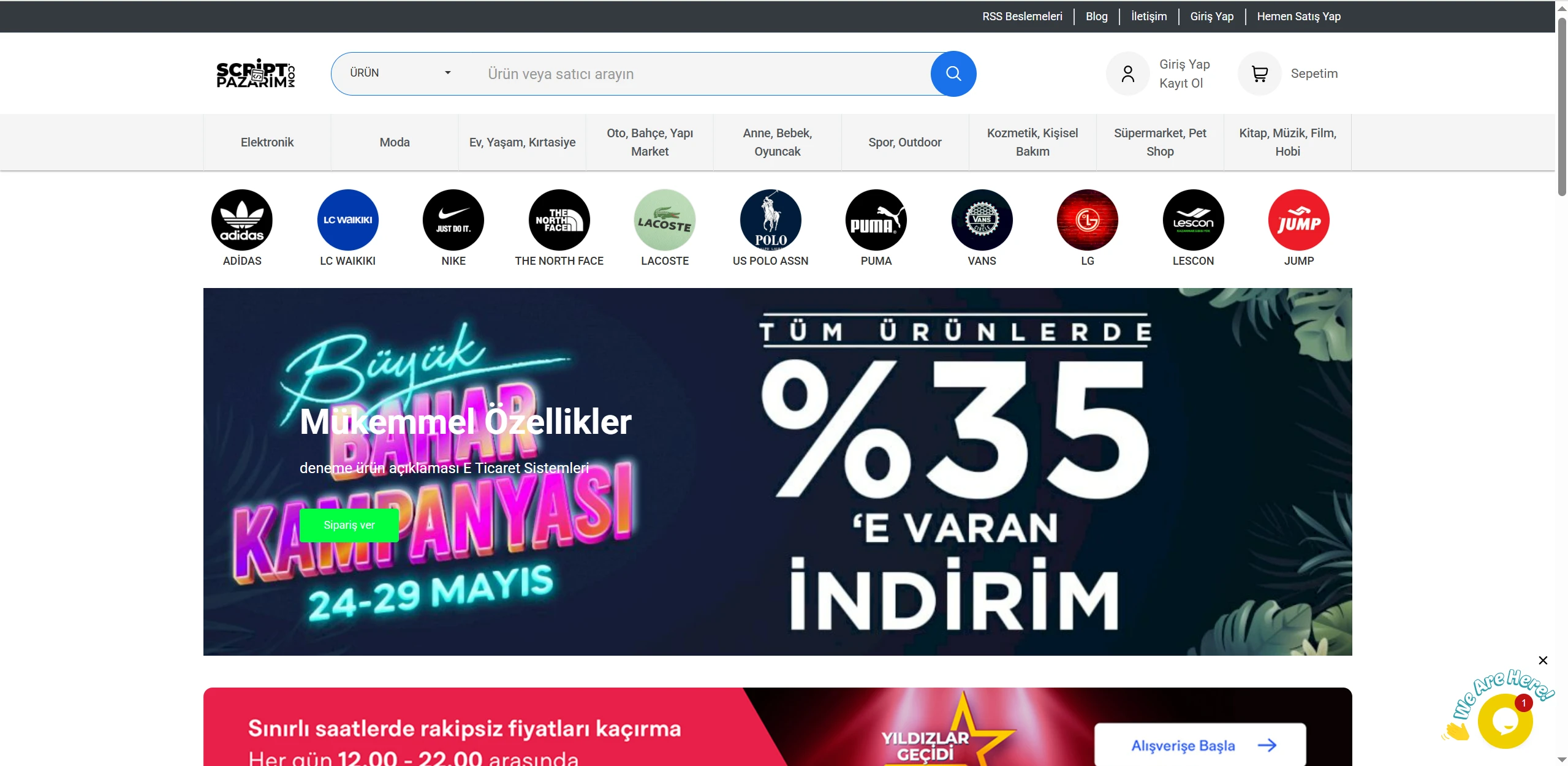The image size is (1568, 766).
Task: Open the Elektronik category menu
Action: point(267,142)
